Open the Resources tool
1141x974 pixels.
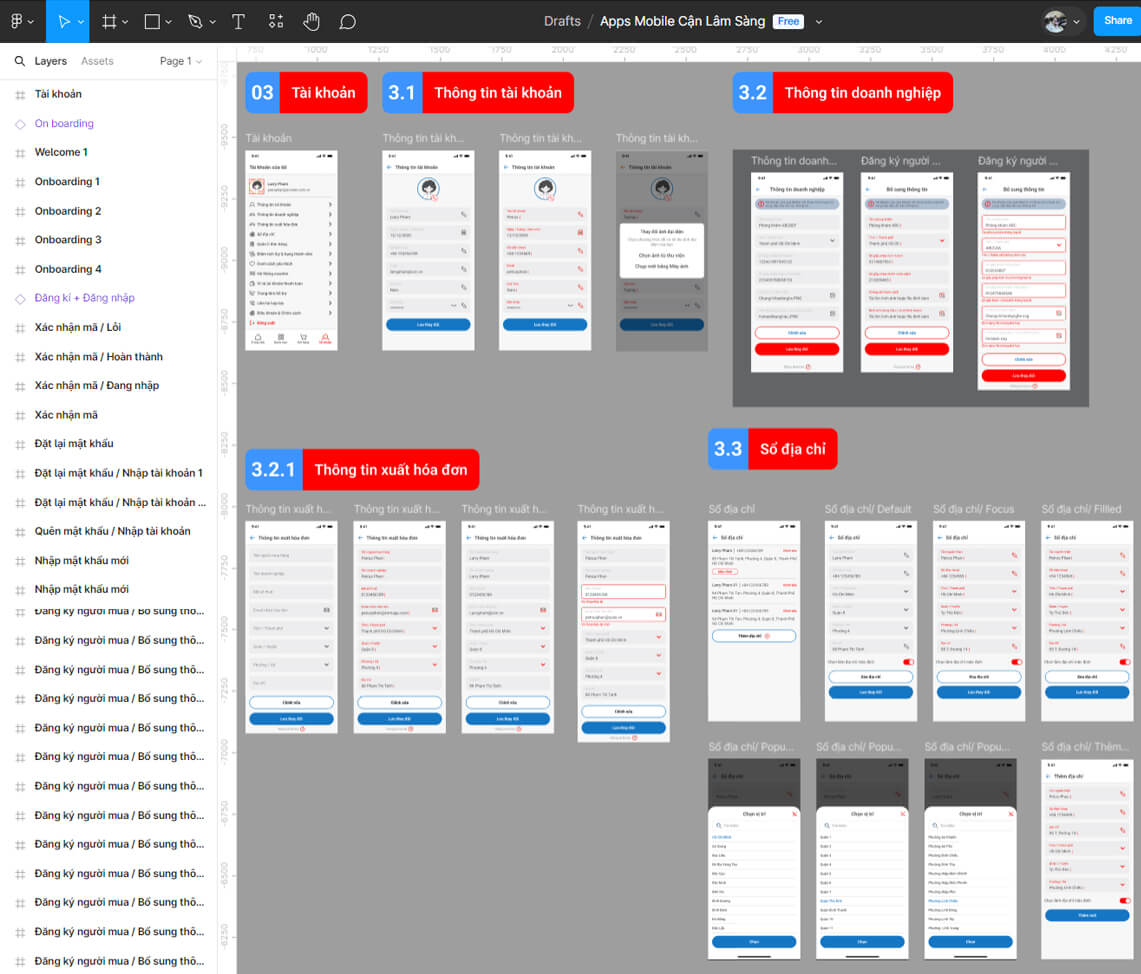coord(276,21)
